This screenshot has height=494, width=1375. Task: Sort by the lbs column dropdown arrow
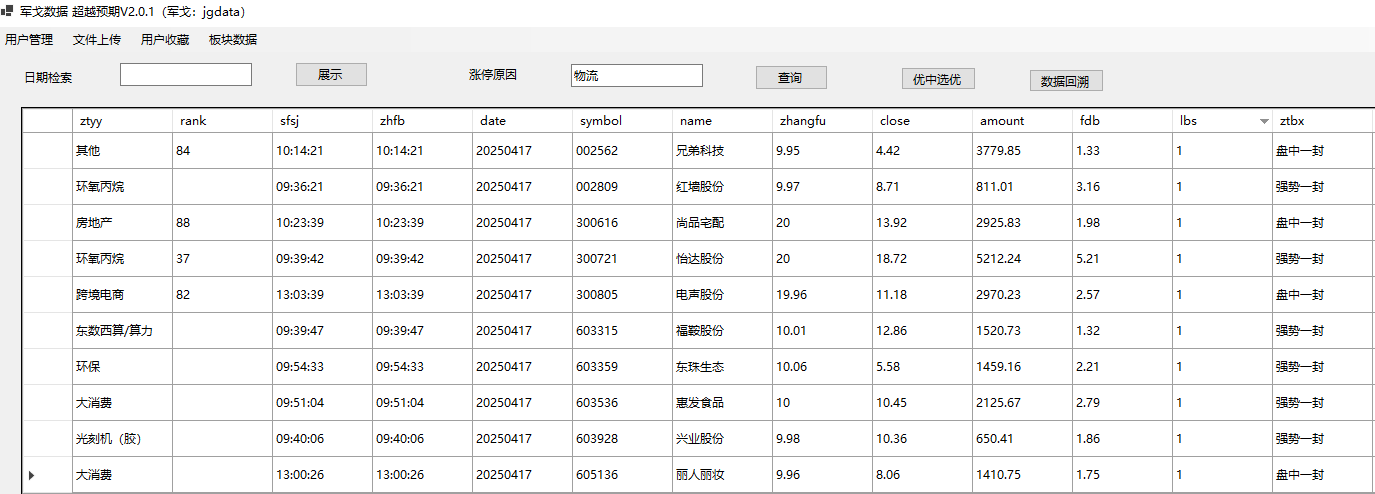(x=1264, y=121)
